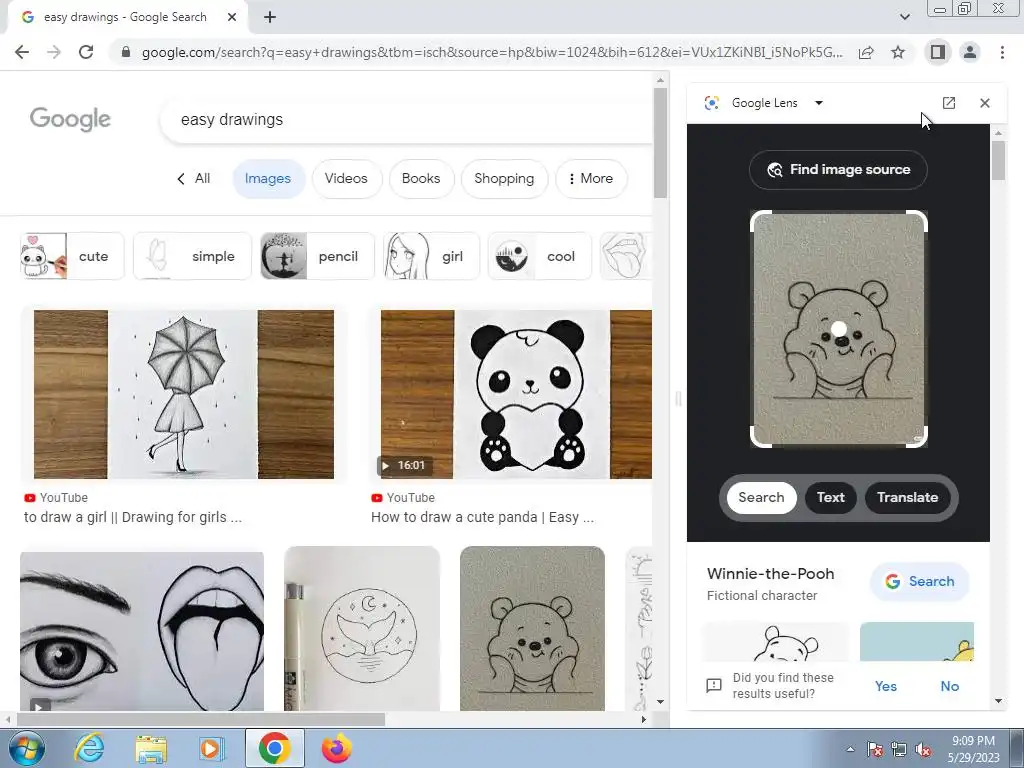Select the pencil suggestion chip
Viewport: 1024px width, 768px height.
tap(317, 256)
